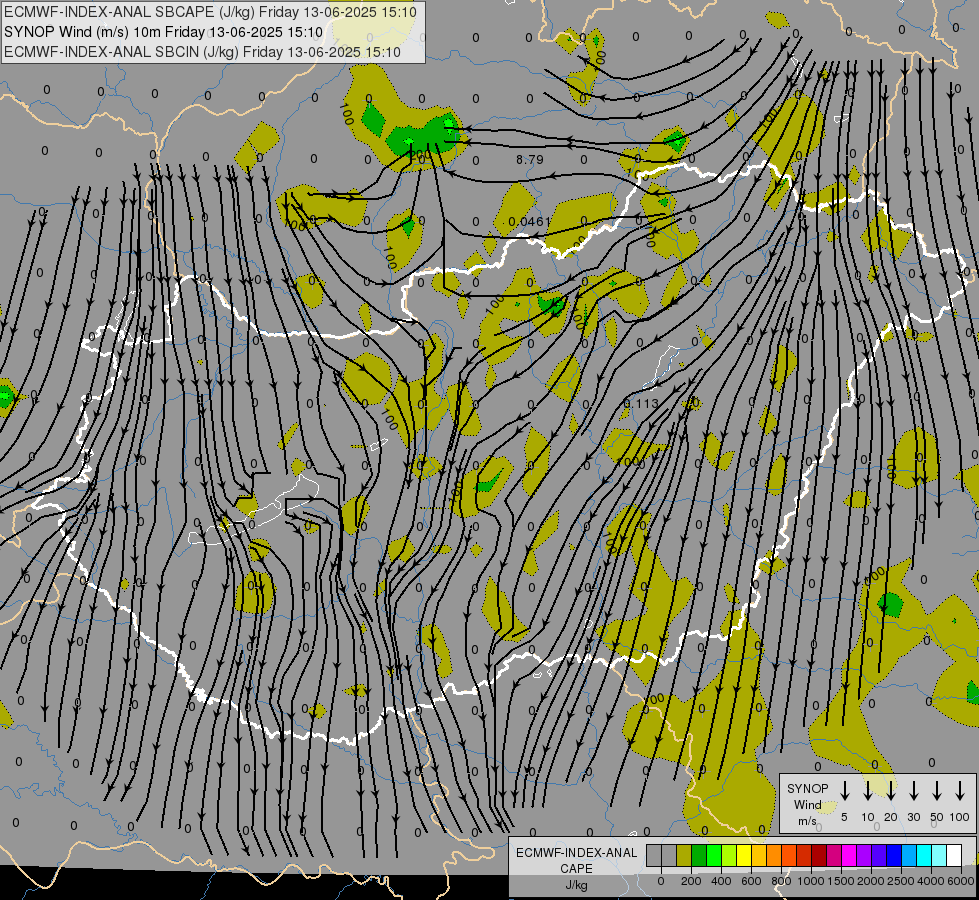Click the 20 m/s wind arrow in the legend
This screenshot has width=979, height=900.
[x=891, y=791]
